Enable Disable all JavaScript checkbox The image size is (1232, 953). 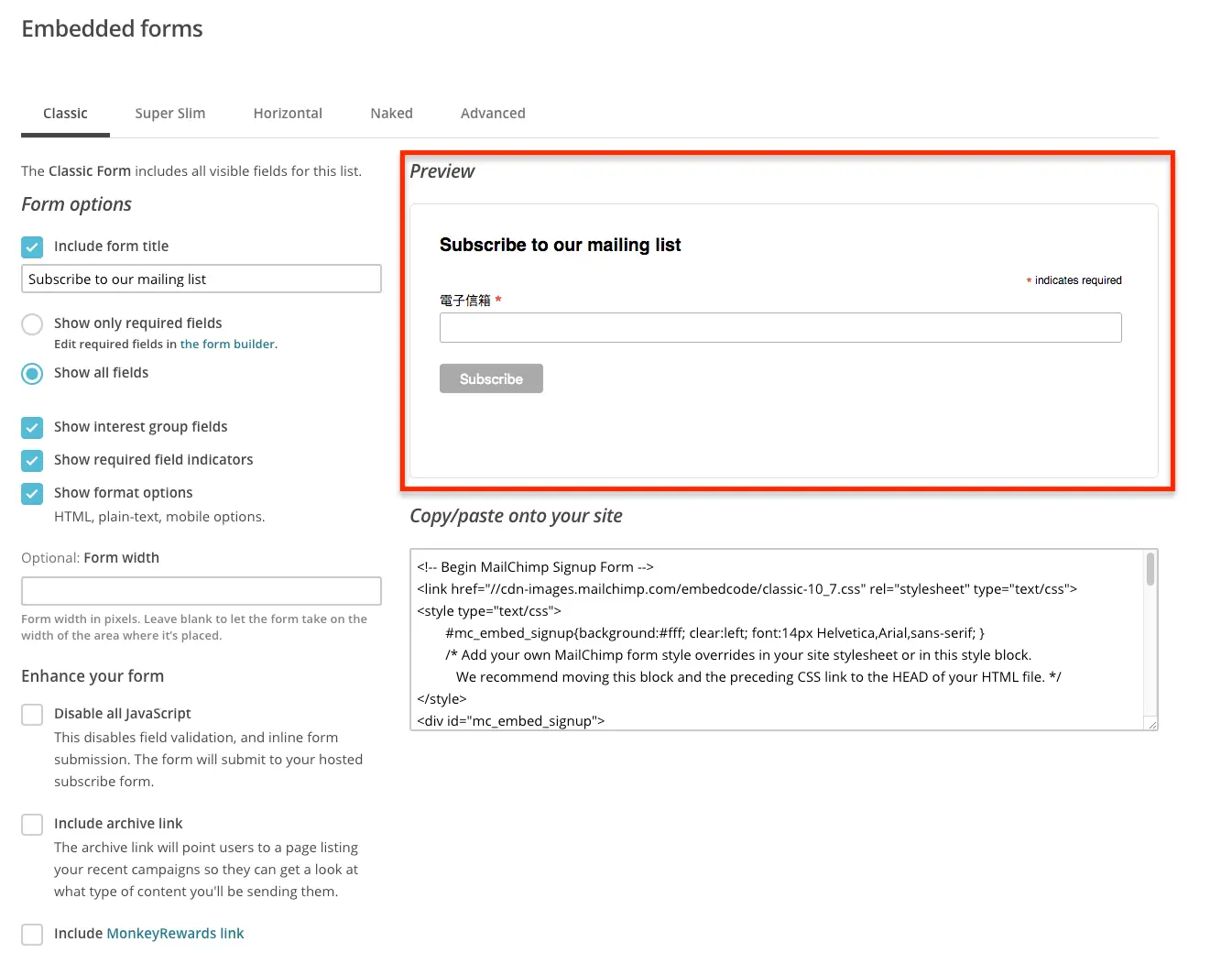click(32, 715)
